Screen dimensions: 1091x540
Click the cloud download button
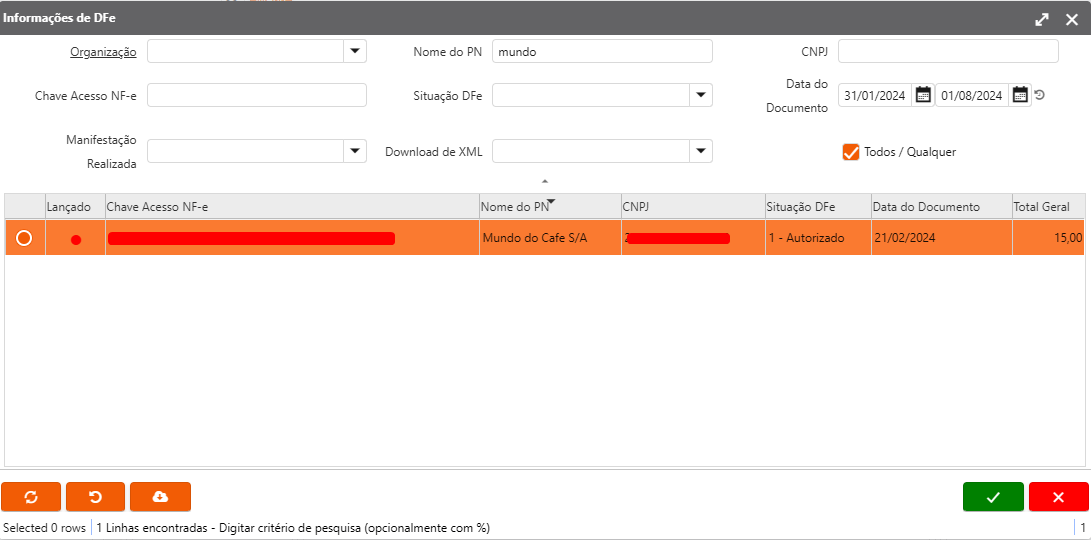point(160,497)
